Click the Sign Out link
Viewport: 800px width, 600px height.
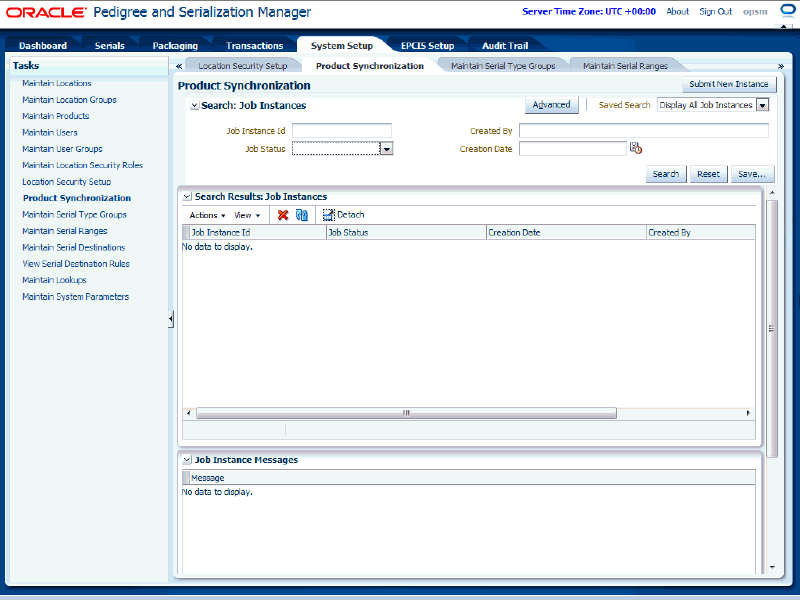(715, 11)
